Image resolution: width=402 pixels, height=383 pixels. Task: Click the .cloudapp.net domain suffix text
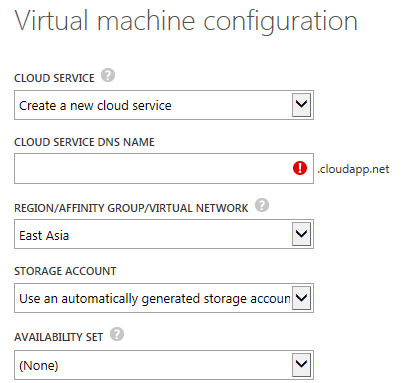353,169
